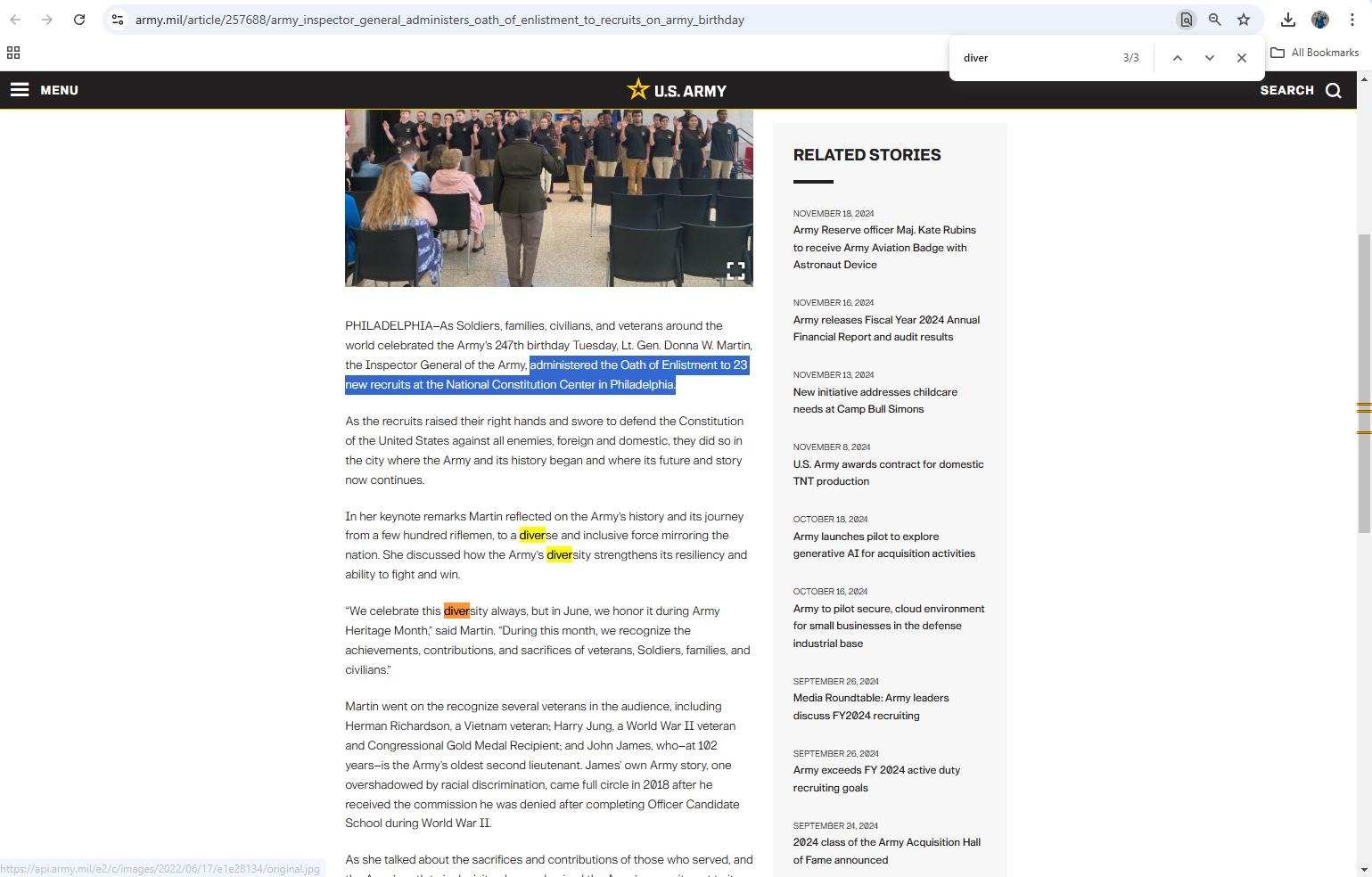This screenshot has width=1372, height=877.
Task: Close the find in page bar
Action: [x=1241, y=58]
